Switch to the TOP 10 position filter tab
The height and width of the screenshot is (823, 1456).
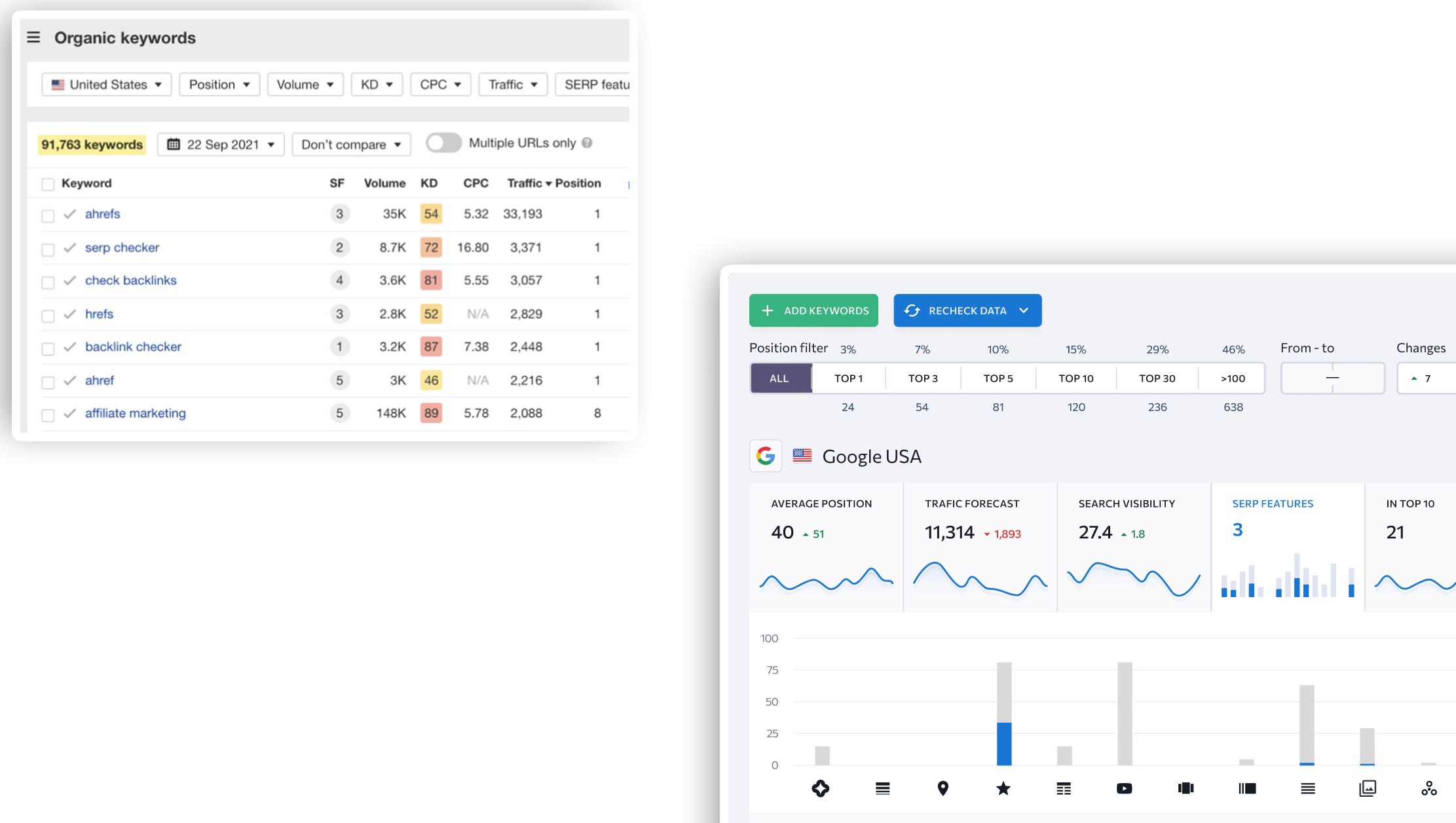point(1075,378)
